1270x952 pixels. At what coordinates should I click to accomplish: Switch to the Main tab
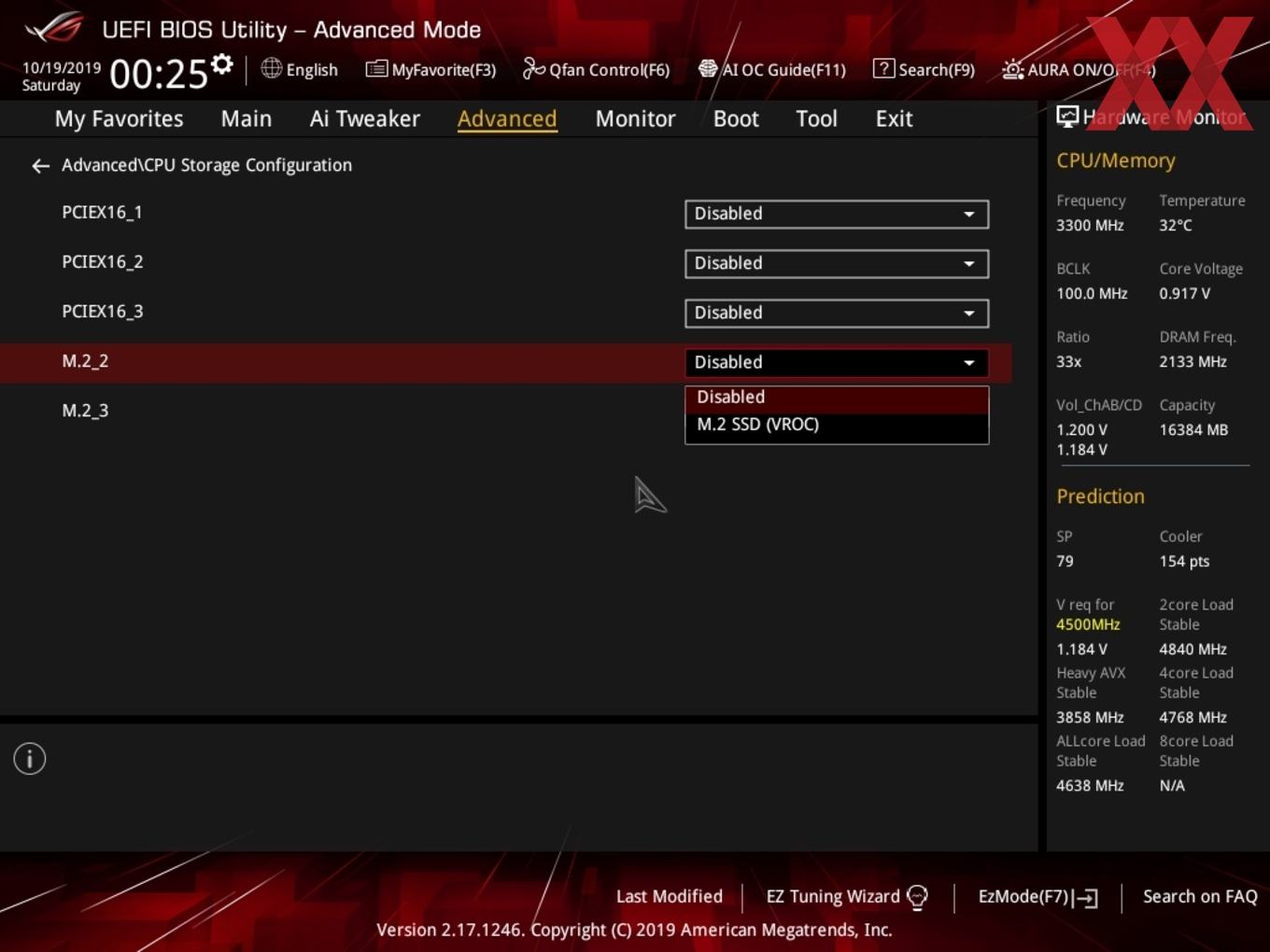click(247, 119)
